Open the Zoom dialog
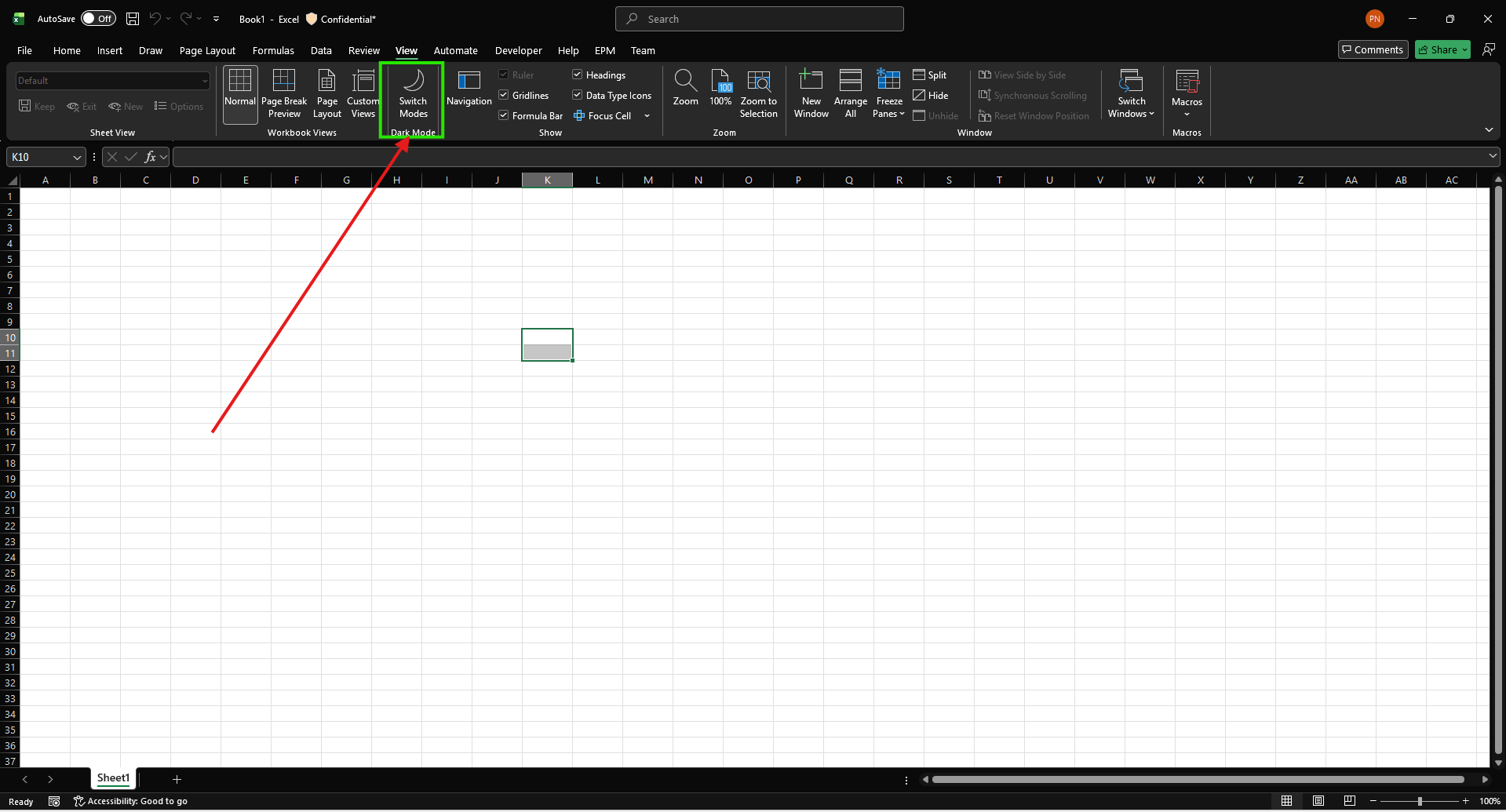 685,89
